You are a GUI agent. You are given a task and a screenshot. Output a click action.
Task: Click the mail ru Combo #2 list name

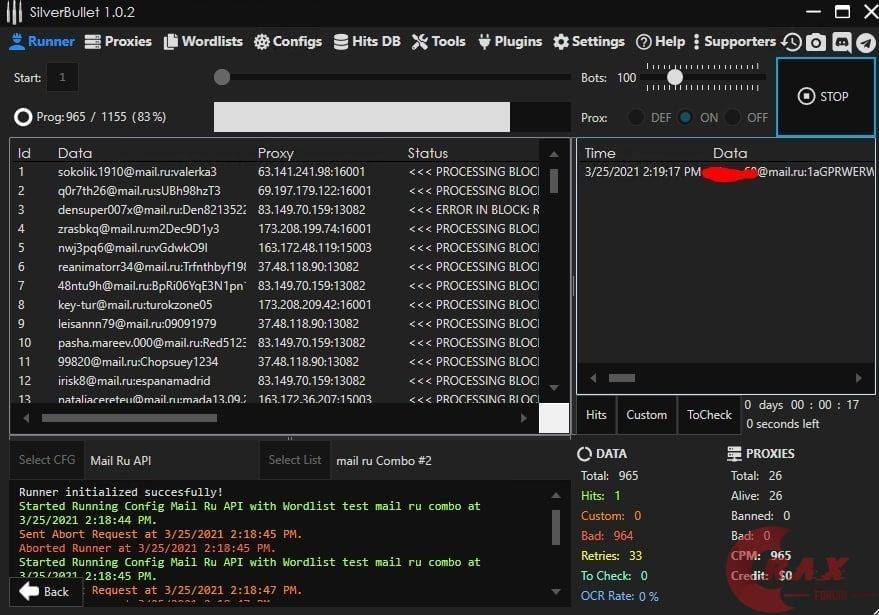(x=384, y=461)
